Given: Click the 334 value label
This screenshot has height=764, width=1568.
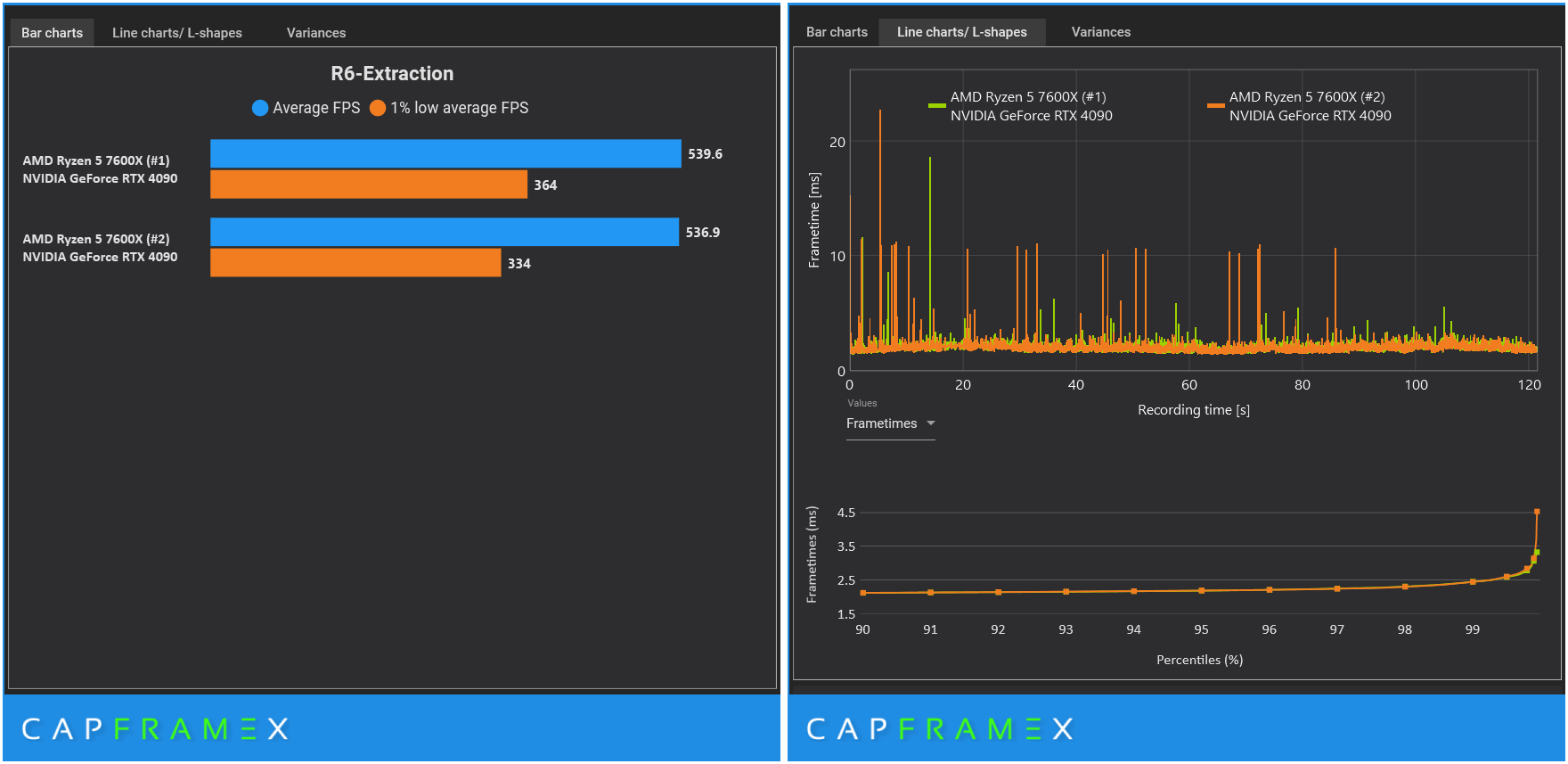Looking at the screenshot, I should (519, 264).
